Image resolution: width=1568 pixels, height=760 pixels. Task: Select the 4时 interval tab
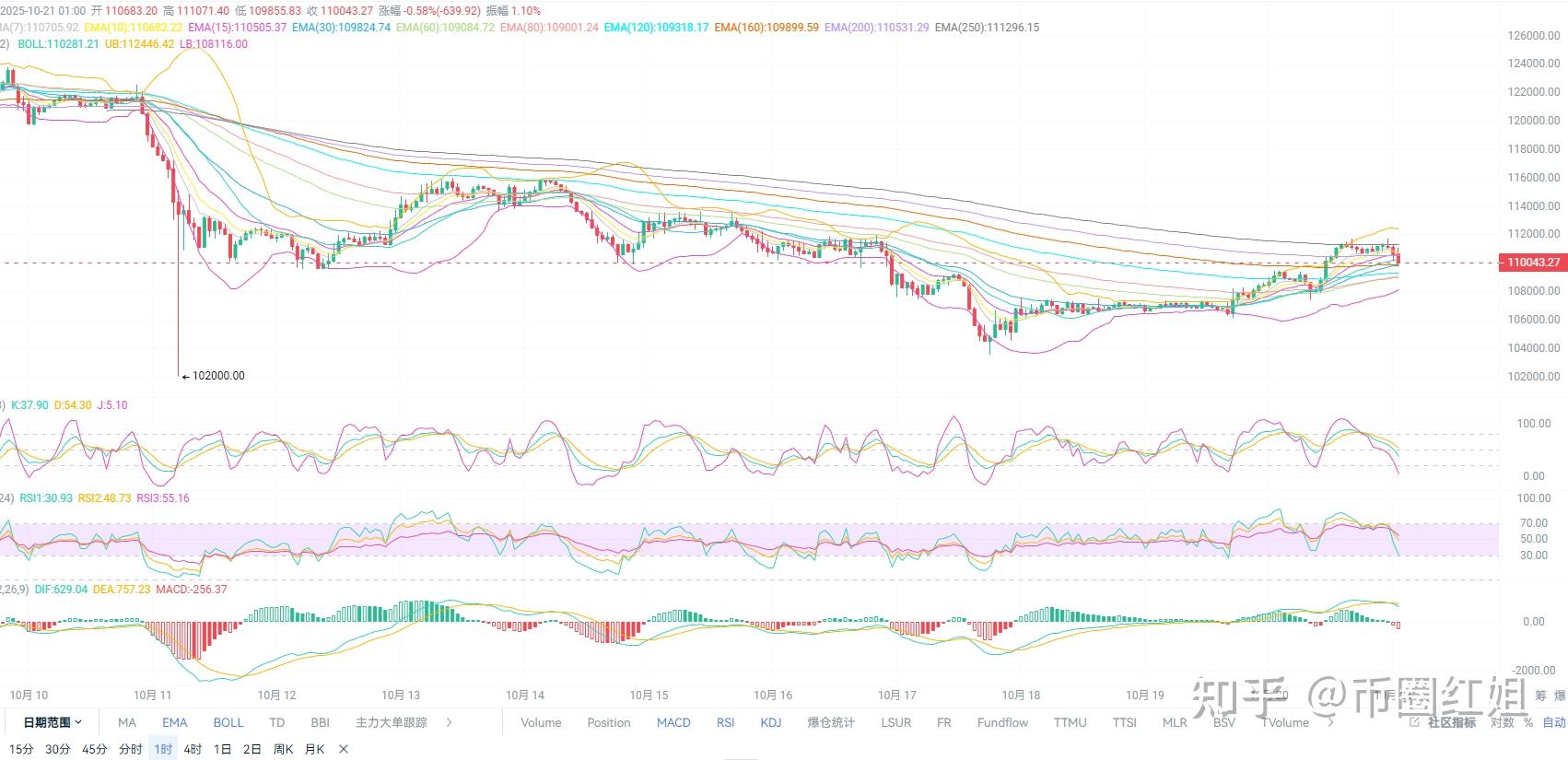pyautogui.click(x=193, y=749)
